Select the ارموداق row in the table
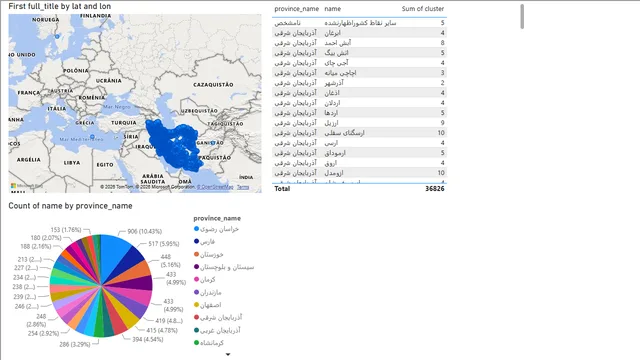The image size is (640, 360). (359, 153)
